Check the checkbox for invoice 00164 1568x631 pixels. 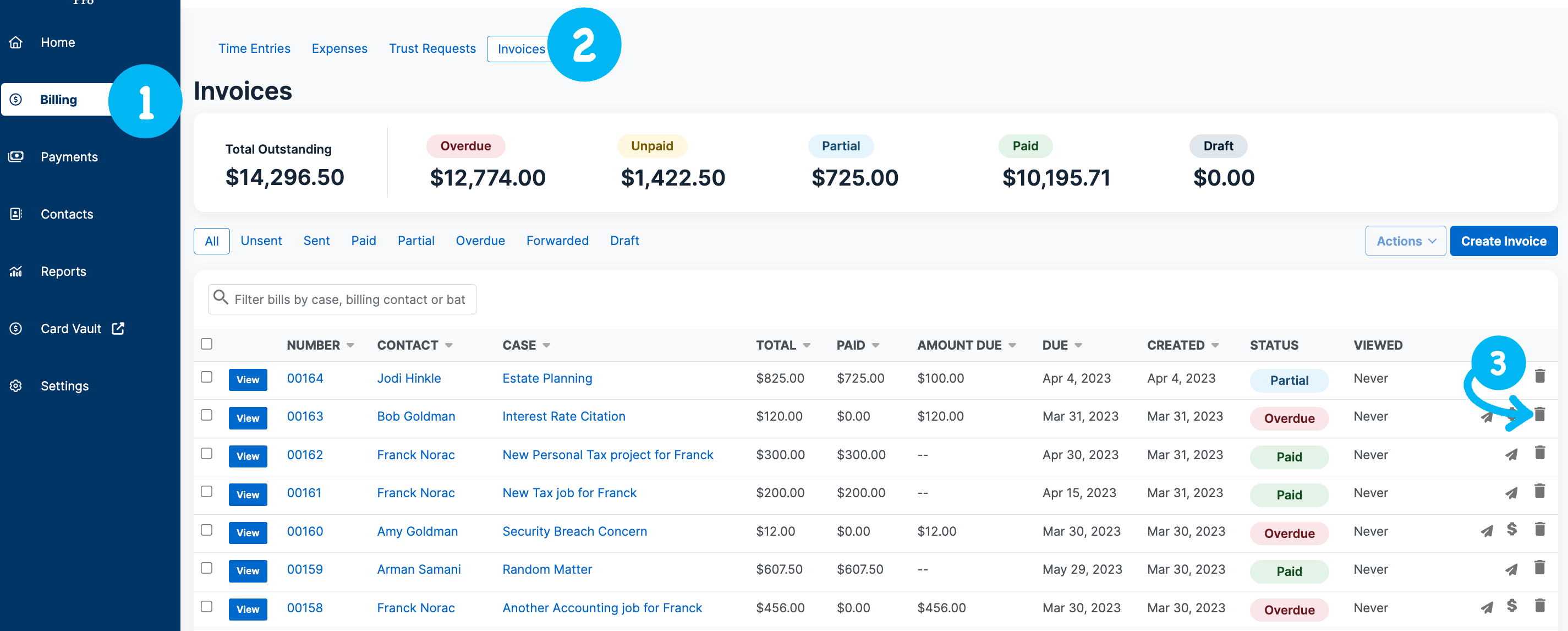[x=206, y=378]
